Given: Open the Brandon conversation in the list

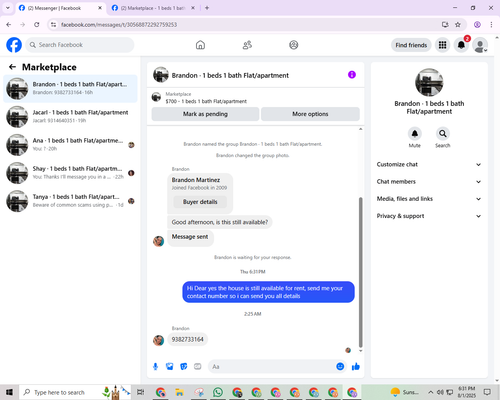Looking at the screenshot, I should click(70, 88).
